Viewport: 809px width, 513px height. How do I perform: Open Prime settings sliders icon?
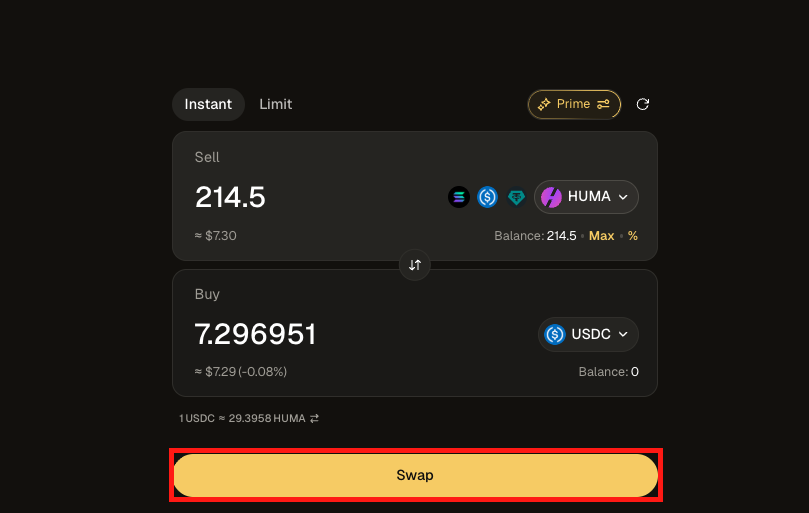click(604, 104)
